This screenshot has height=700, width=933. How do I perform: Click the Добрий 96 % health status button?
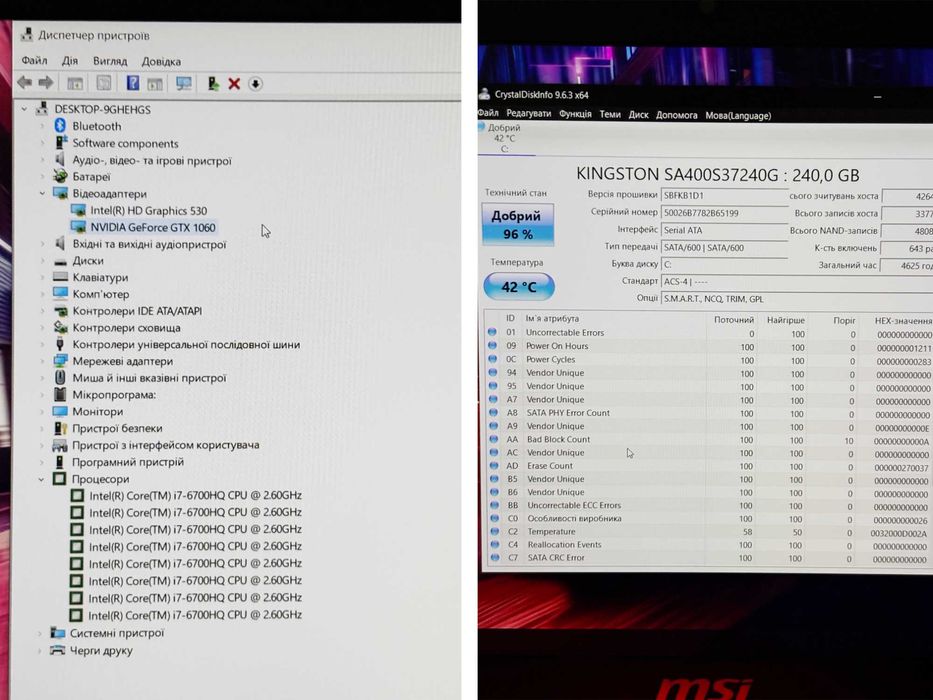517,224
